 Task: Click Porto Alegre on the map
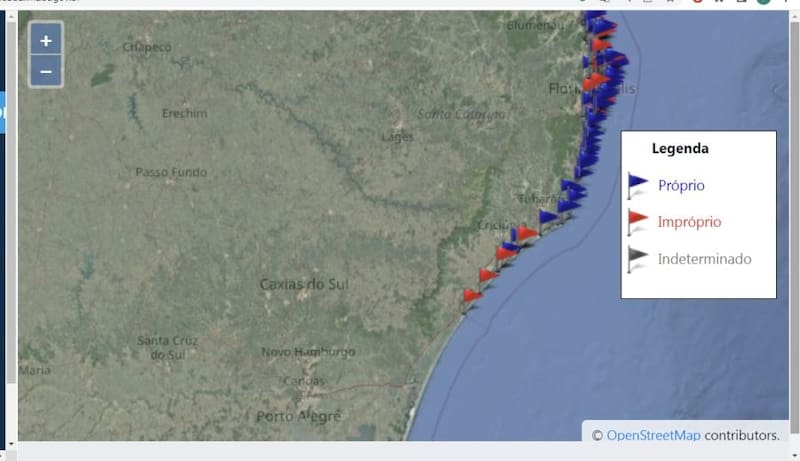click(298, 416)
